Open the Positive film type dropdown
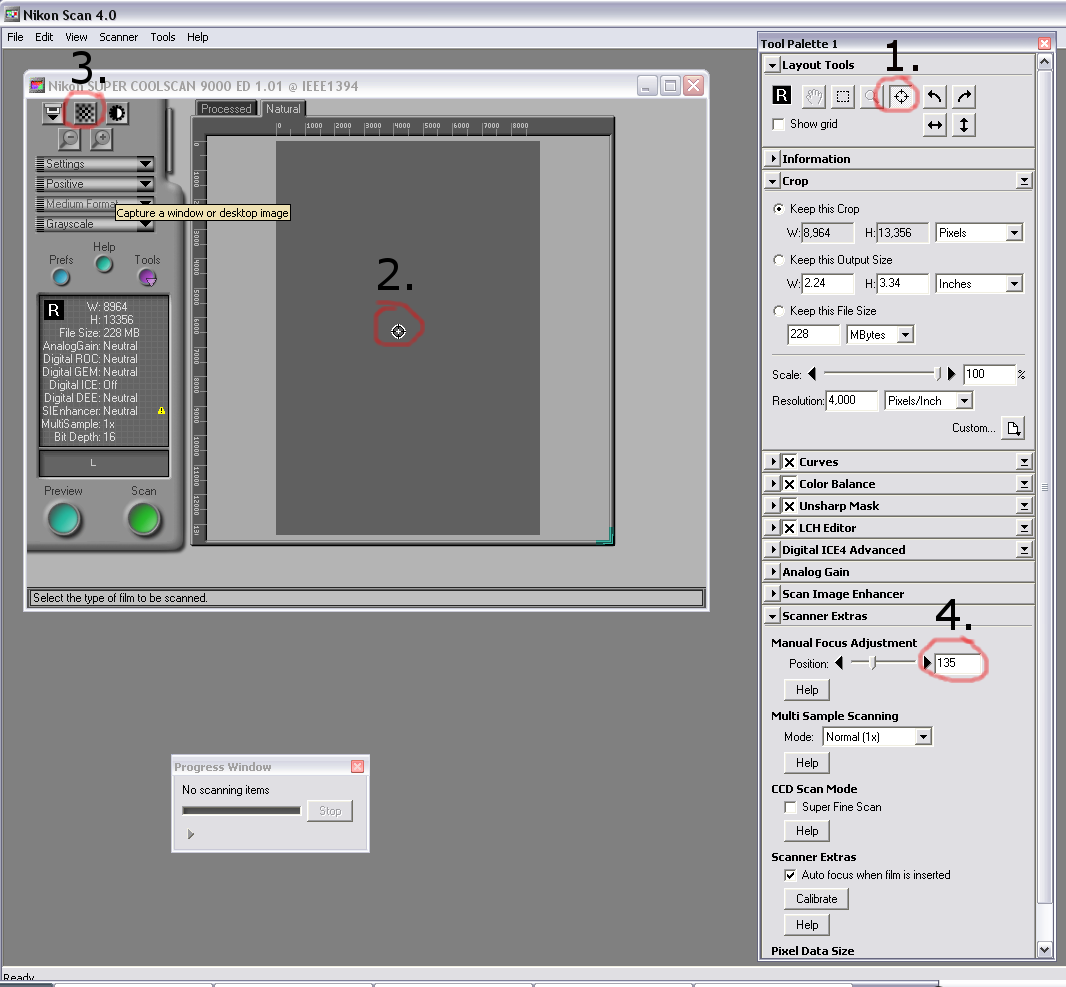Viewport: 1066px width, 987px height. 94,184
